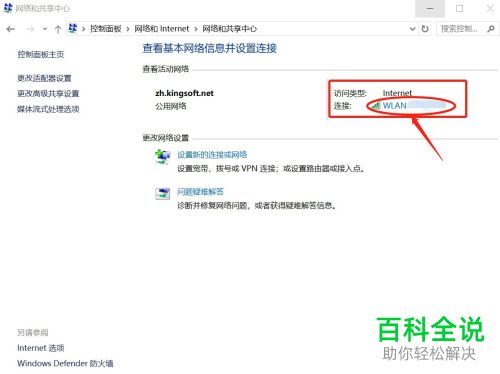Click the Back navigation arrow
The height and width of the screenshot is (374, 500).
pyautogui.click(x=11, y=29)
